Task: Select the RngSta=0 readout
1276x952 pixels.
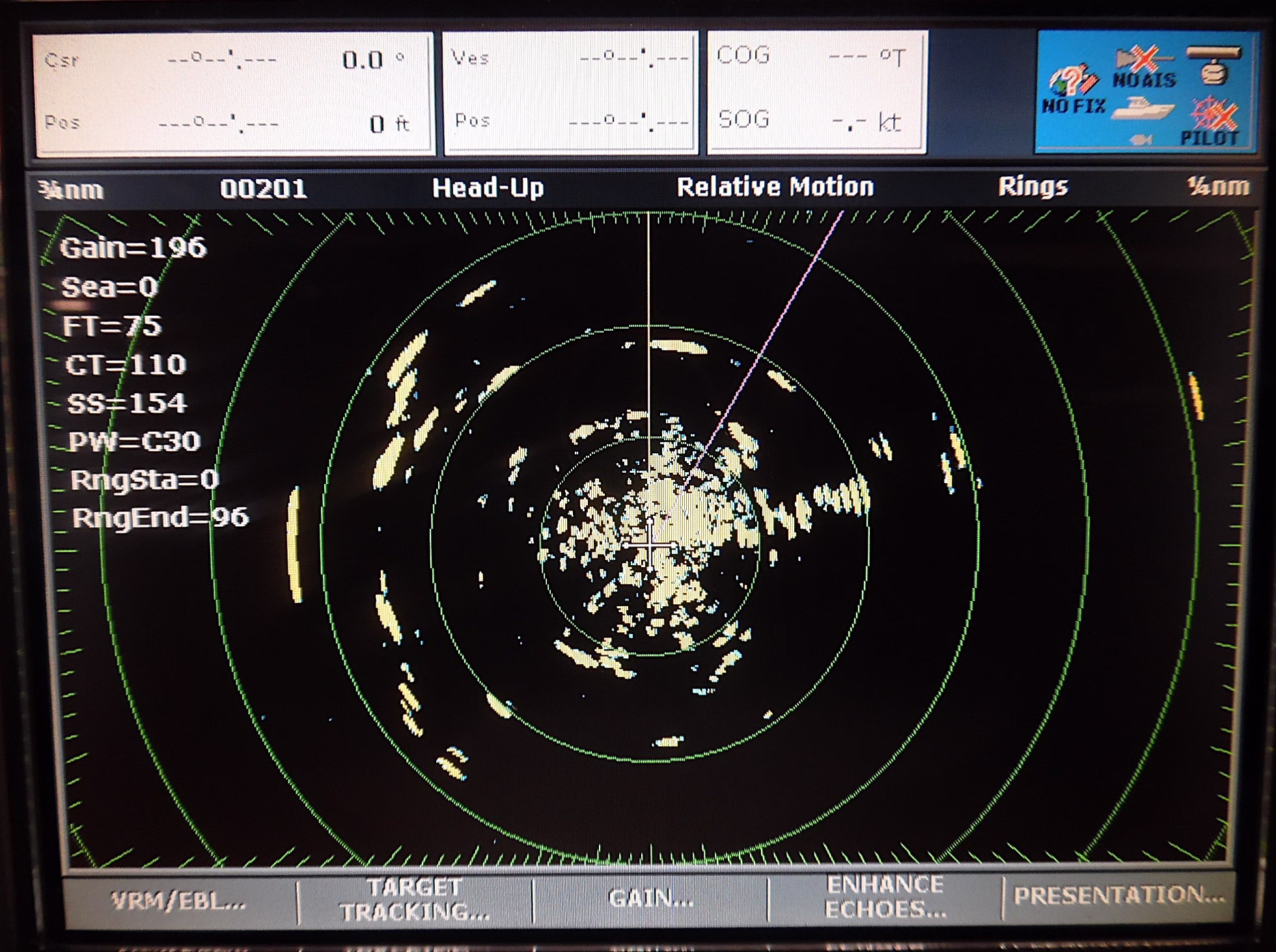Action: click(145, 480)
